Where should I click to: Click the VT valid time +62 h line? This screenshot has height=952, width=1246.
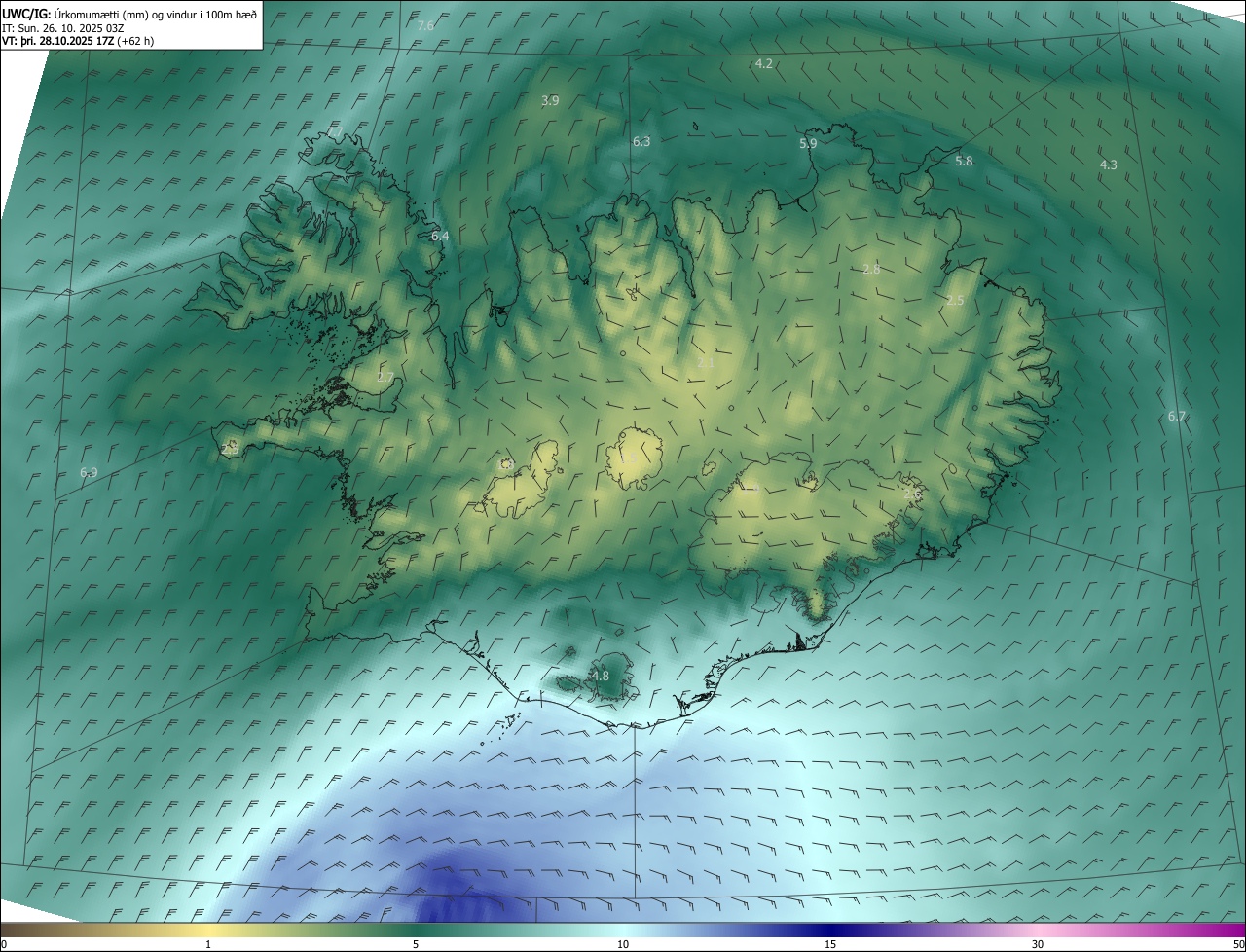pos(77,41)
